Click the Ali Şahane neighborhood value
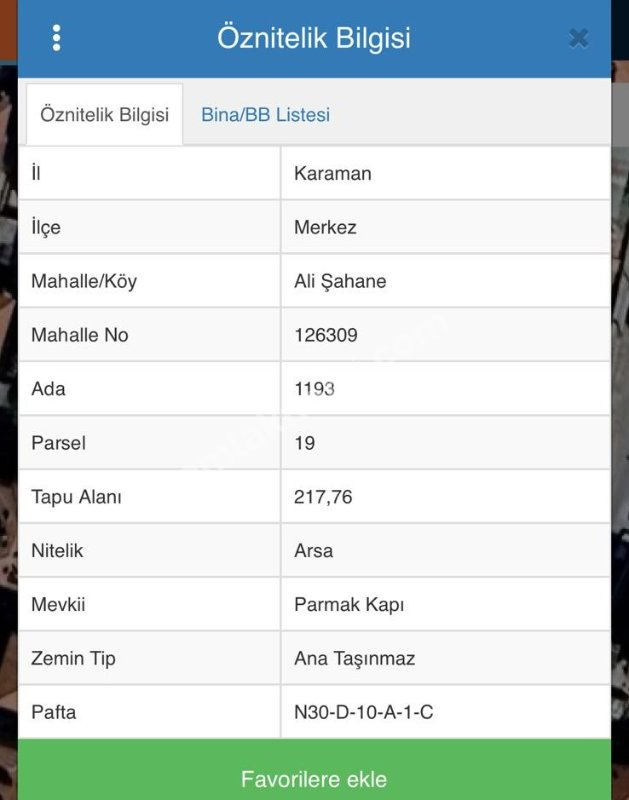The image size is (629, 800). click(x=340, y=281)
